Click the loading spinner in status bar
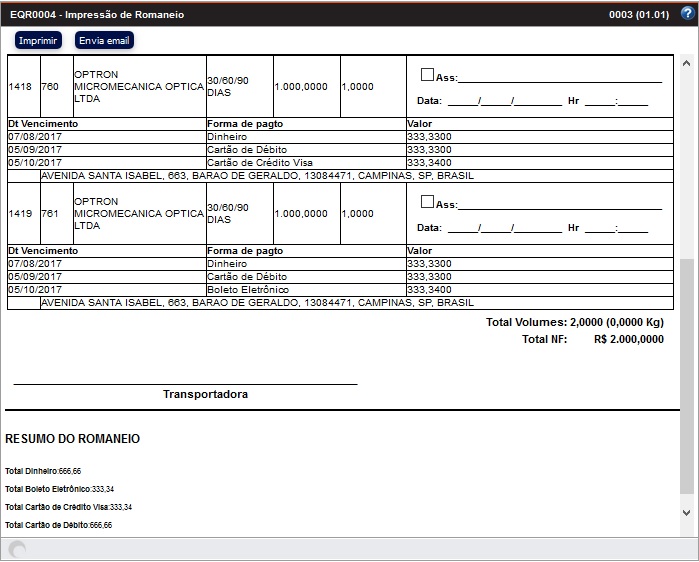This screenshot has width=699, height=562. [17, 550]
